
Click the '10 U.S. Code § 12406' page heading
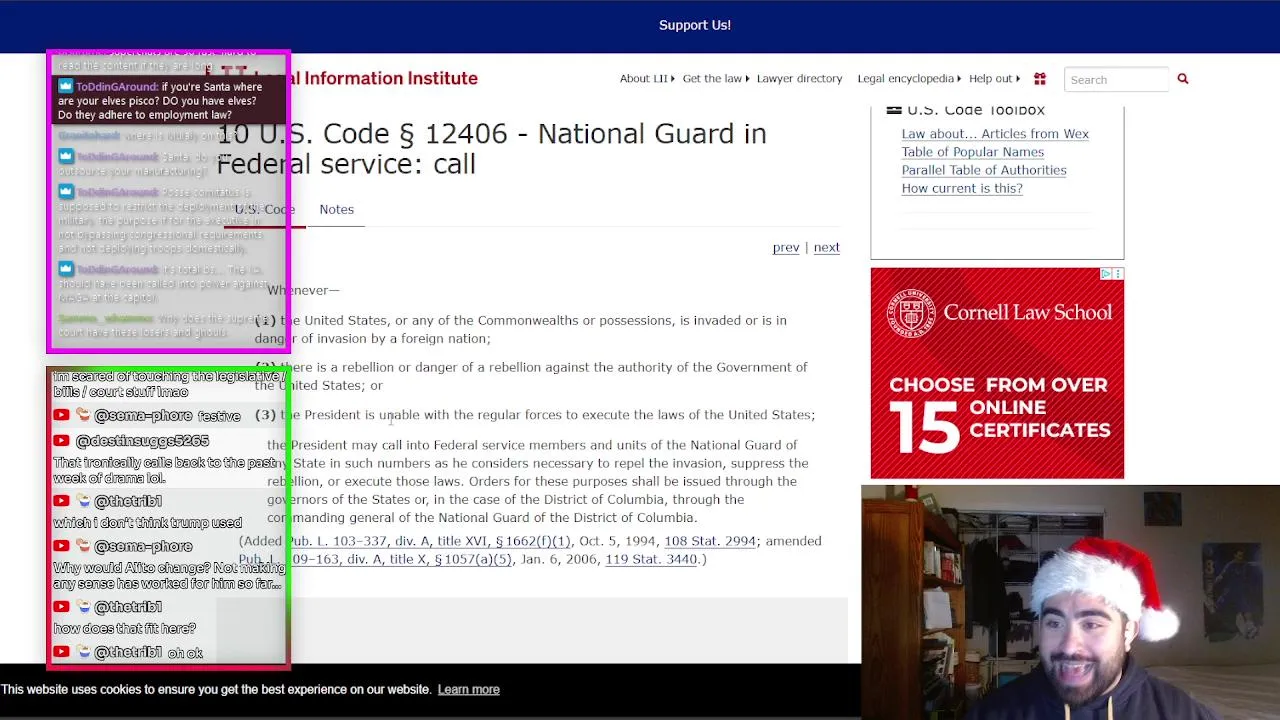492,149
